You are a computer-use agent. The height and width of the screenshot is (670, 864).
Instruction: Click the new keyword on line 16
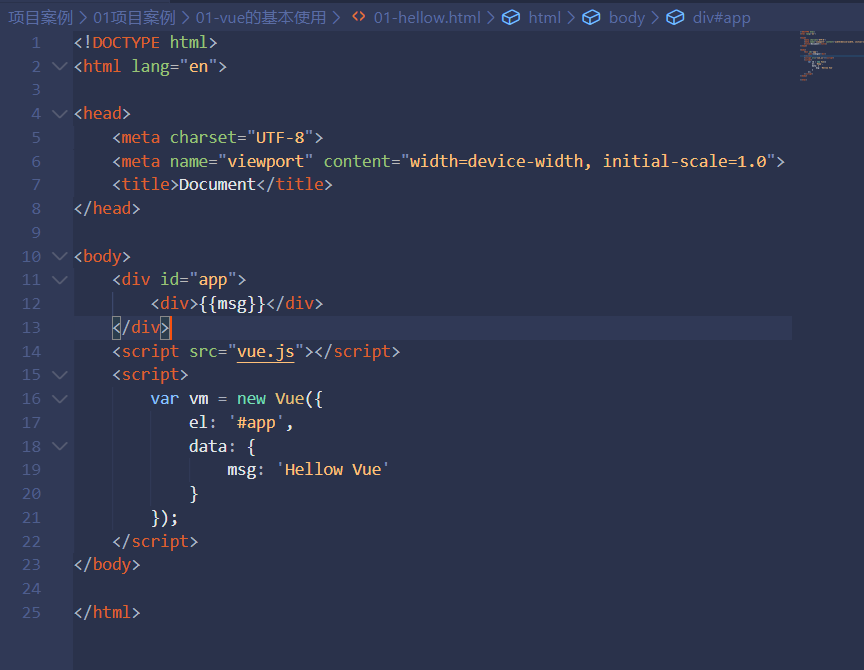point(251,398)
